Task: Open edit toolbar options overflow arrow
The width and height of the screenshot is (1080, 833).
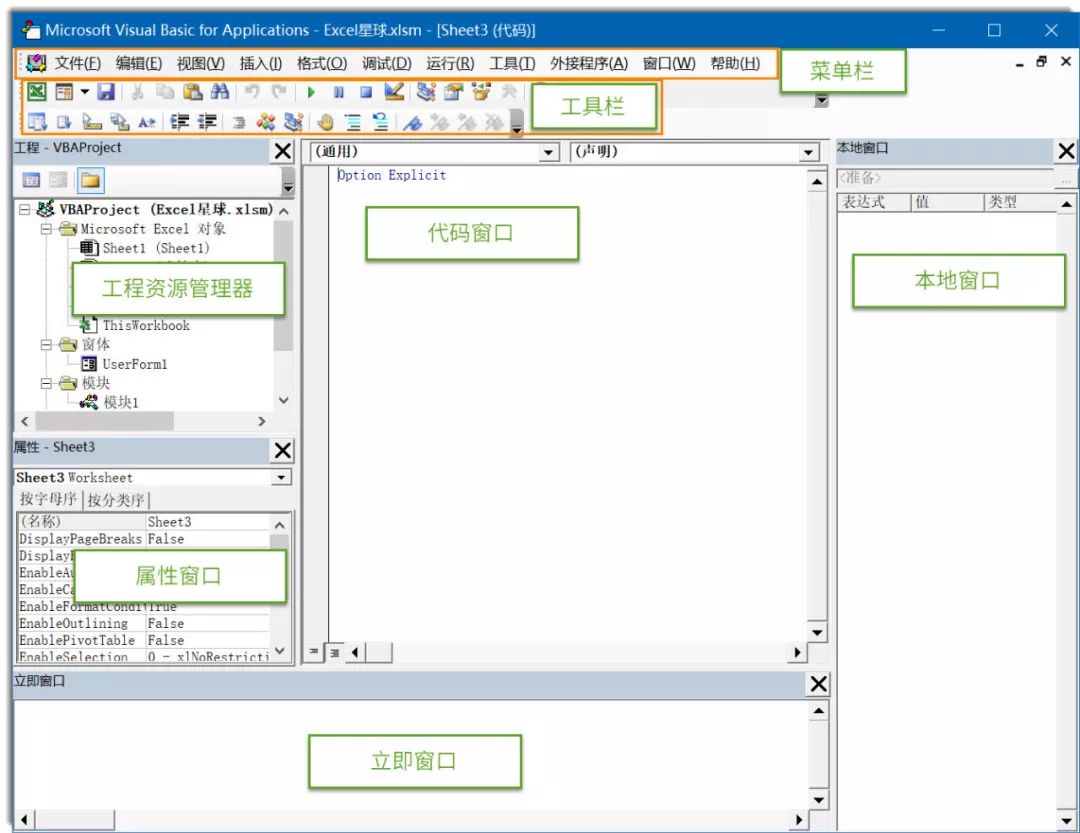Action: click(517, 123)
